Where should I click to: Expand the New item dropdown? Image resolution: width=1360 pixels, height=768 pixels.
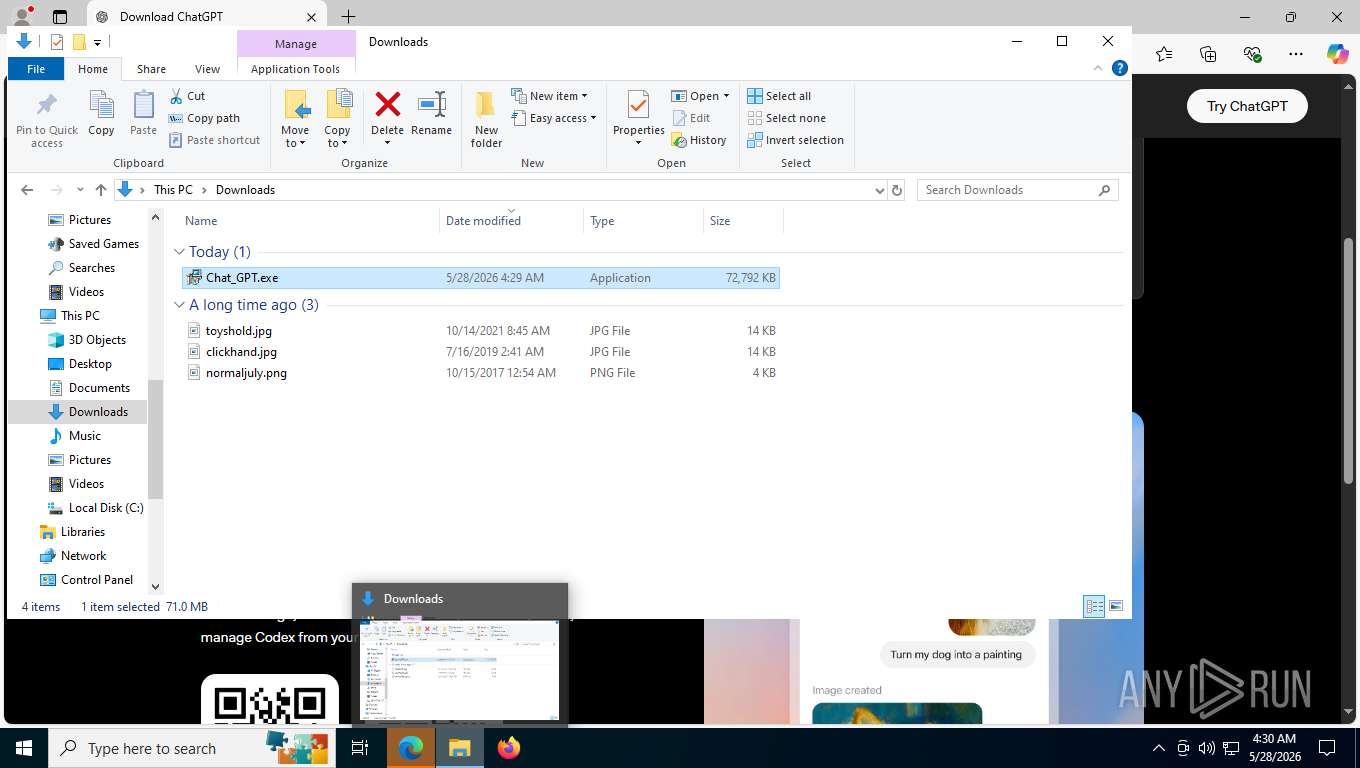550,96
